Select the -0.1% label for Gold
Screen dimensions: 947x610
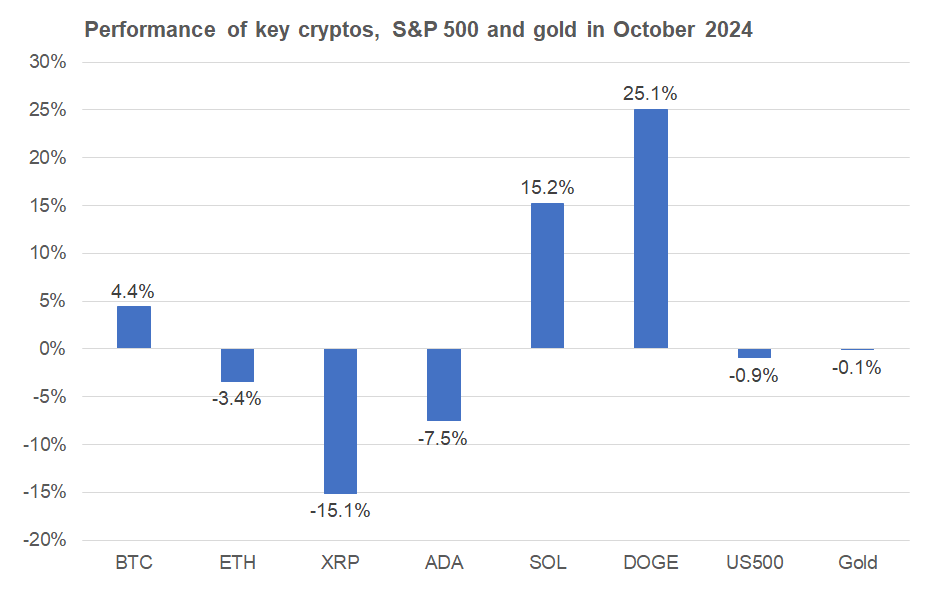857,367
